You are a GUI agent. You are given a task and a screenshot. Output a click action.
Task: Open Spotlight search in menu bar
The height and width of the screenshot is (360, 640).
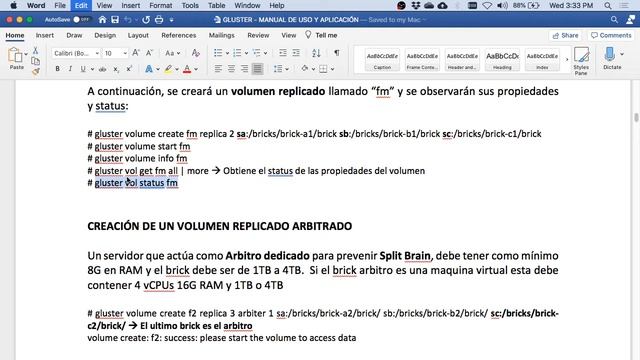pyautogui.click(x=608, y=5)
